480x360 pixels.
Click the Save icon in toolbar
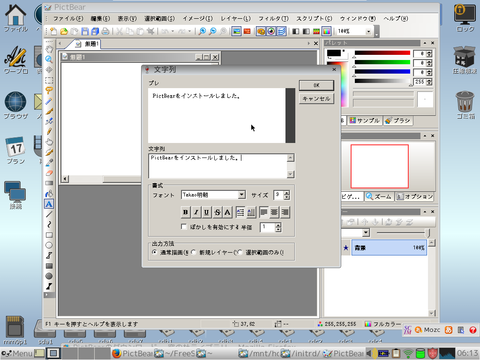pos(85,31)
